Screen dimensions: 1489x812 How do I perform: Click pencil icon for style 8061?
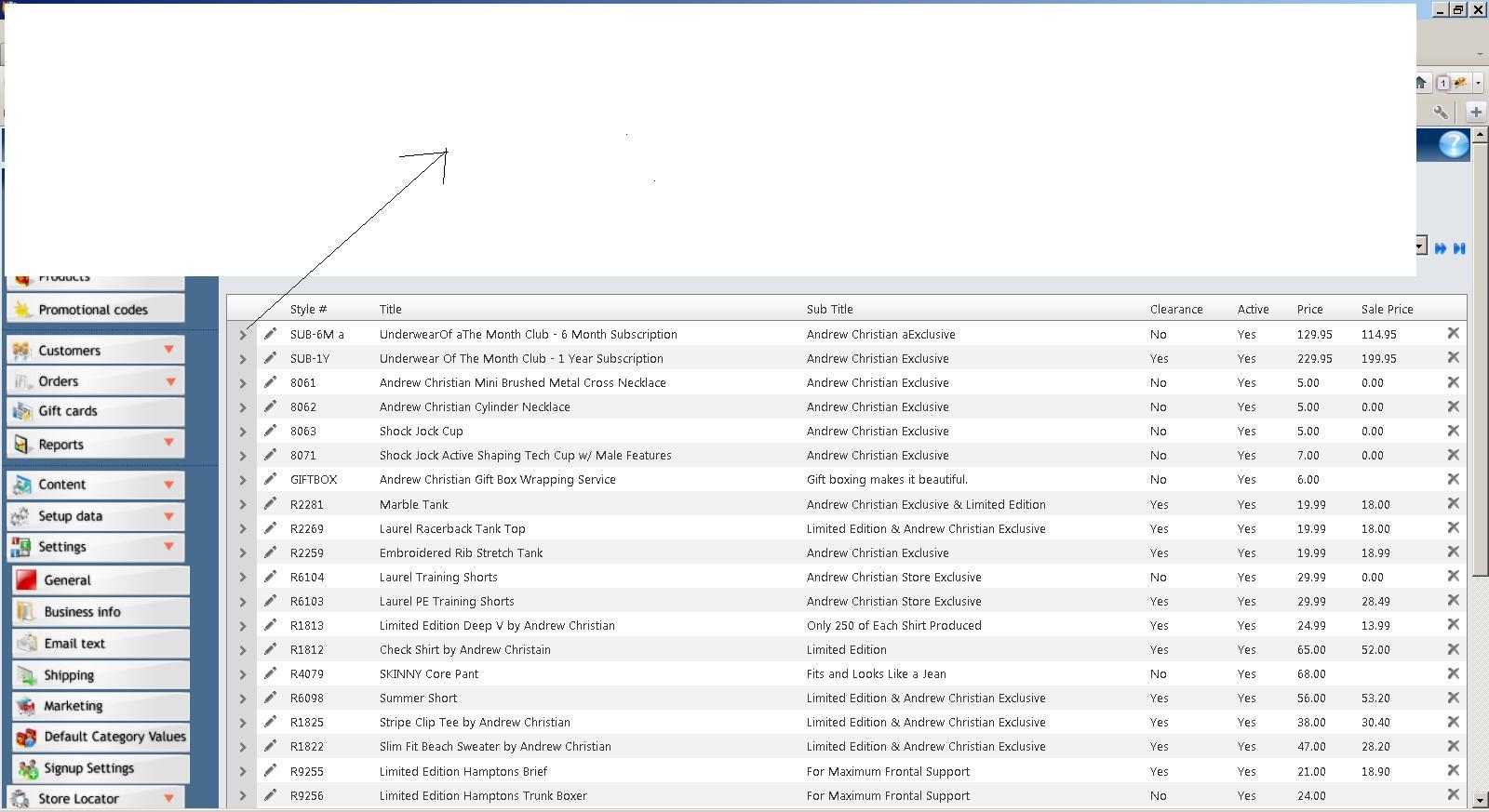[x=270, y=382]
